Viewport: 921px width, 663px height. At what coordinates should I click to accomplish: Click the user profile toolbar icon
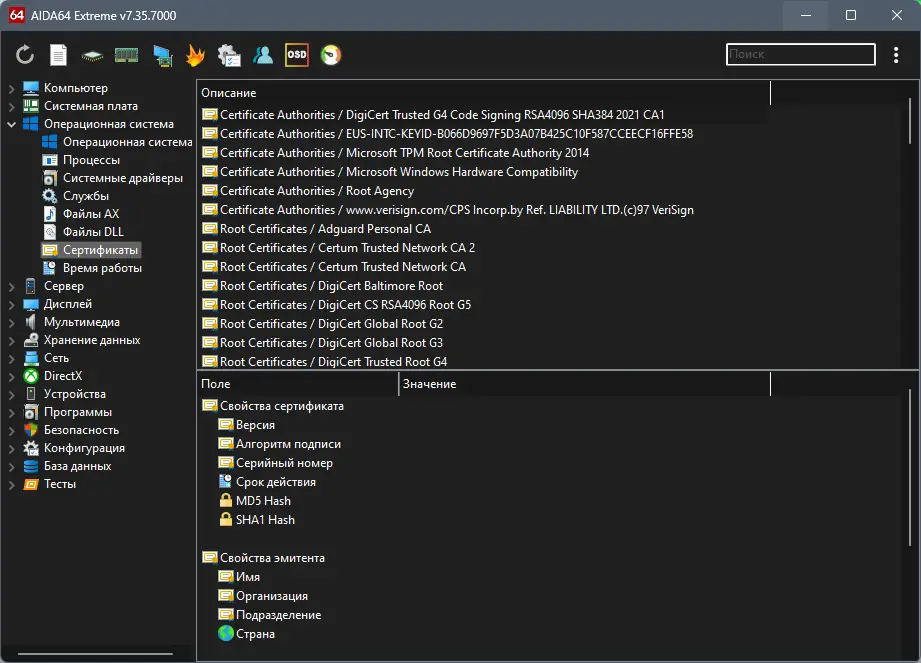pos(263,55)
